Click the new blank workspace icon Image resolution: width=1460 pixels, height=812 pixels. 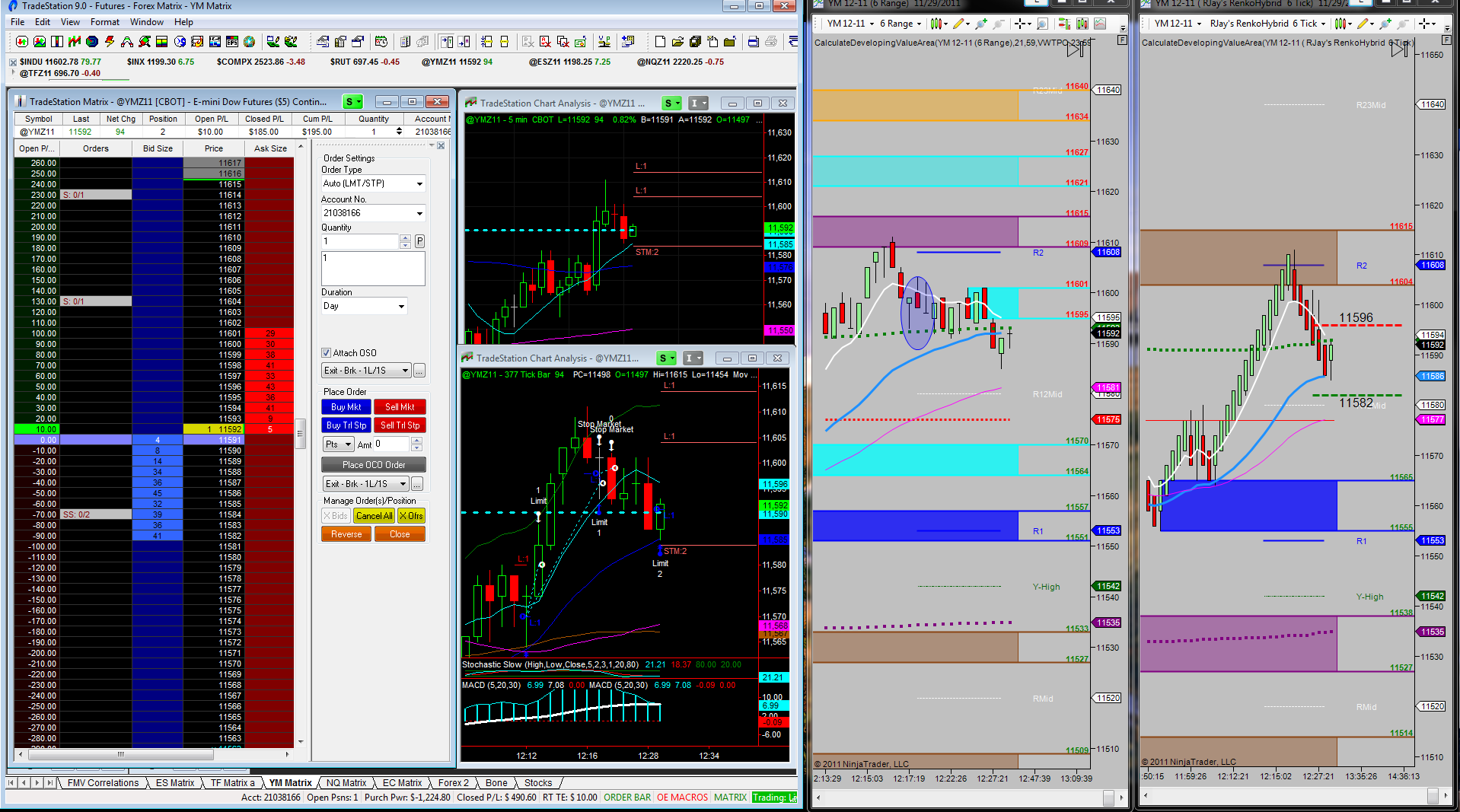click(660, 42)
